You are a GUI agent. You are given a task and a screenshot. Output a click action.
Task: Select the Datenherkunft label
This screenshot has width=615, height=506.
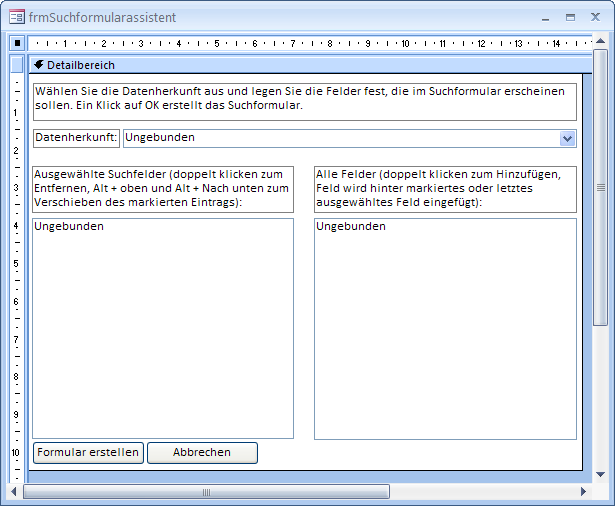point(76,138)
